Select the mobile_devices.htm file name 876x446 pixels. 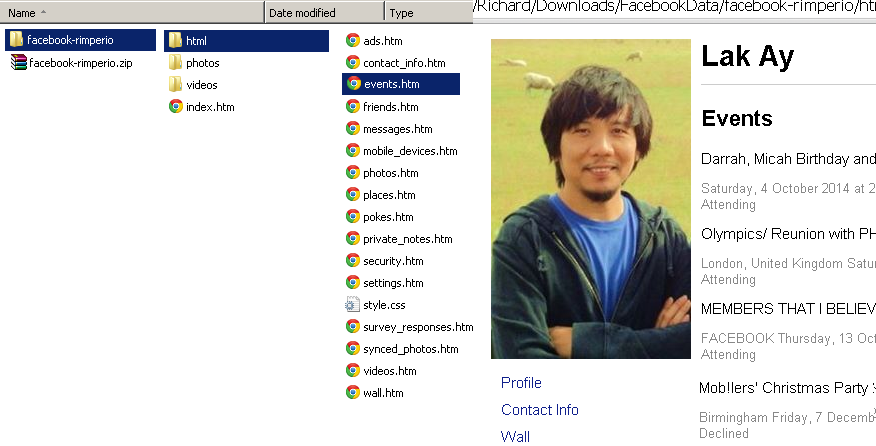click(410, 151)
